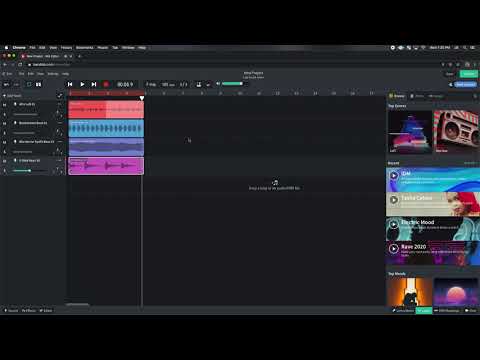Click the skip forward transport button

(94, 84)
